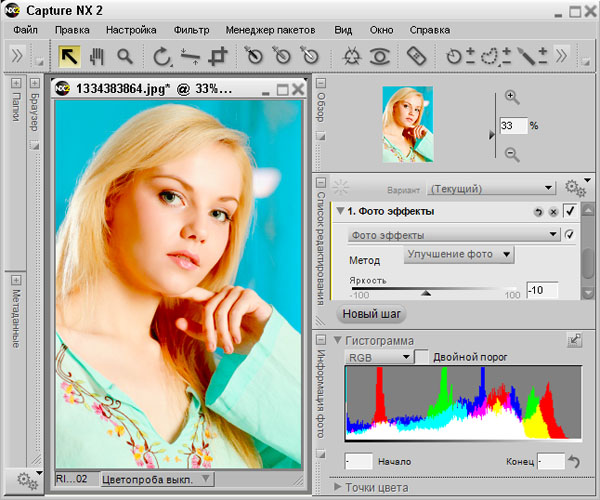Click the Rotate tool icon
The height and width of the screenshot is (500, 600).
click(x=162, y=56)
